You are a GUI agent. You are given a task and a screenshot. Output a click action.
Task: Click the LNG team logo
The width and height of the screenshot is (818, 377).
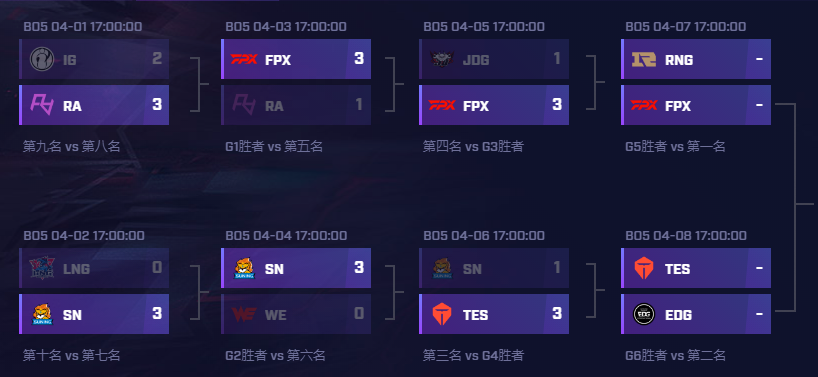click(42, 268)
